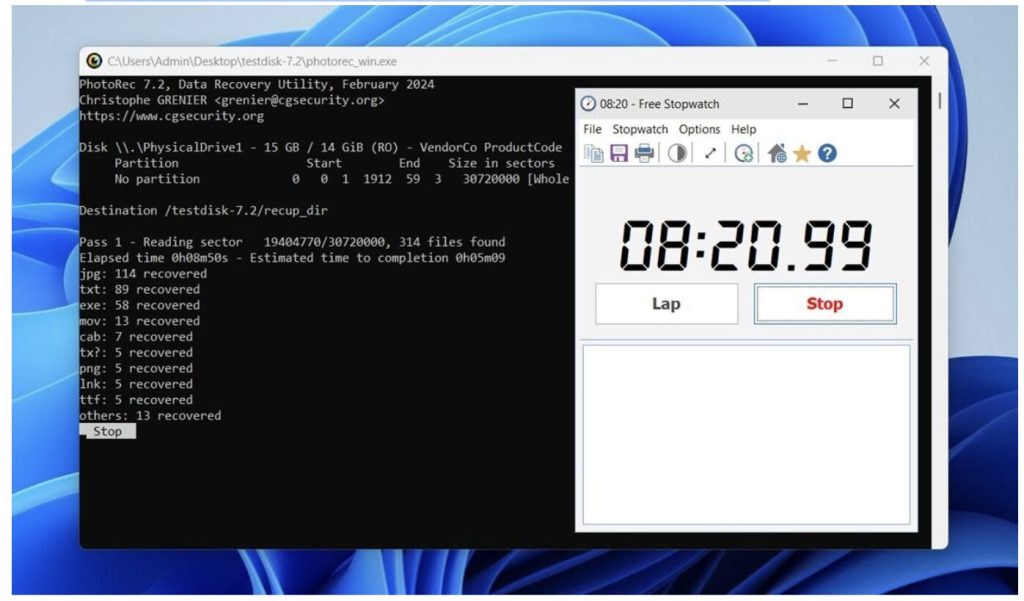Minimize the PhotoRec console window
The height and width of the screenshot is (601, 1024).
pyautogui.click(x=832, y=61)
